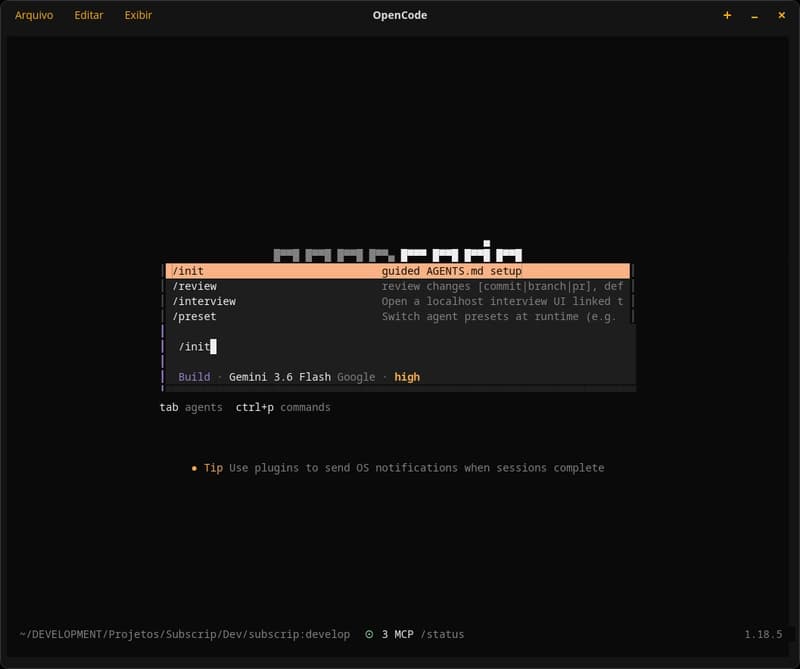Click the plus icon in title bar

click(727, 15)
